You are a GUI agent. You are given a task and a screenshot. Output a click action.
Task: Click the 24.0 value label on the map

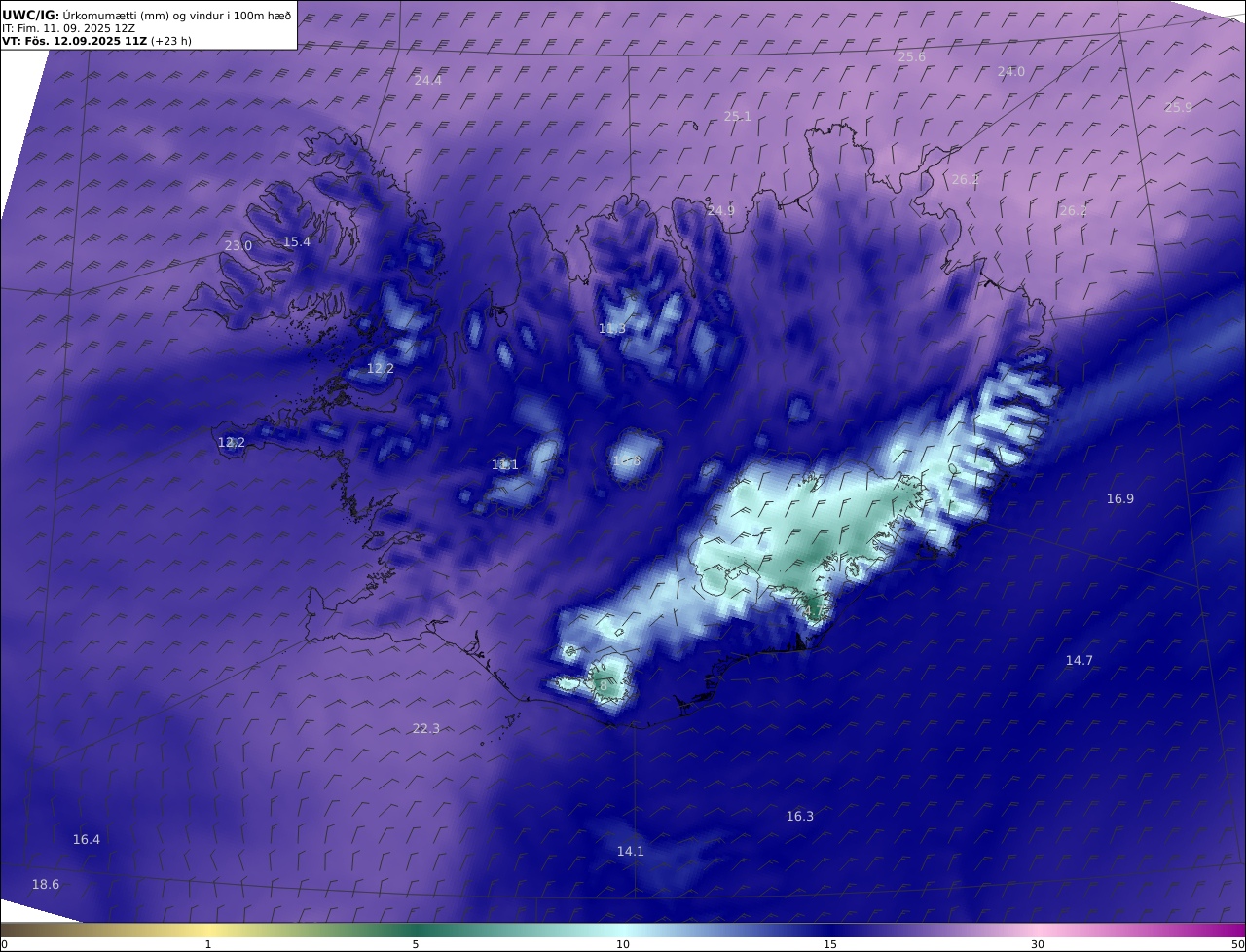(1011, 72)
